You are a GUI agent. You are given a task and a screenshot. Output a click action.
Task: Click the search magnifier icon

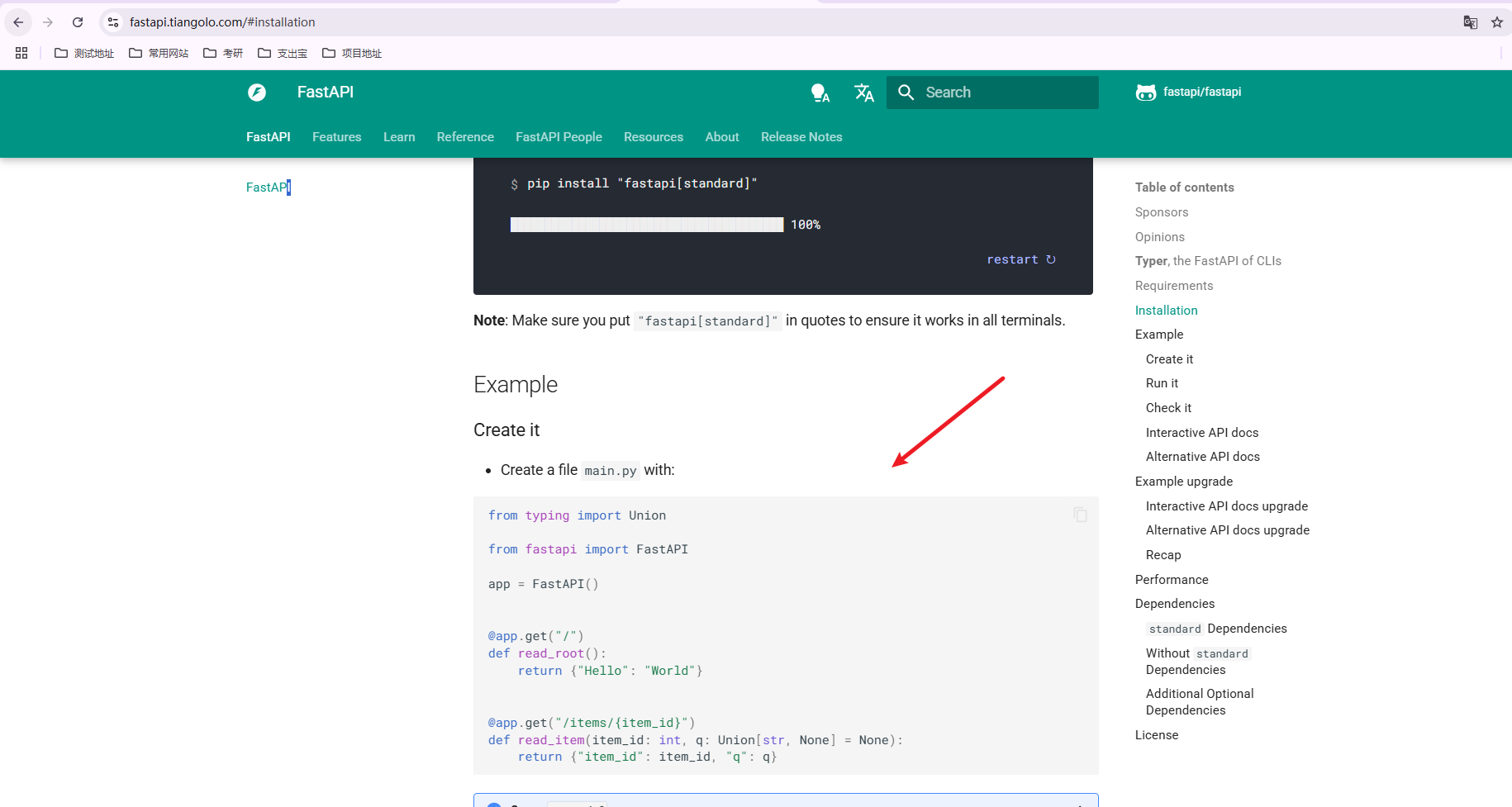pyautogui.click(x=906, y=93)
